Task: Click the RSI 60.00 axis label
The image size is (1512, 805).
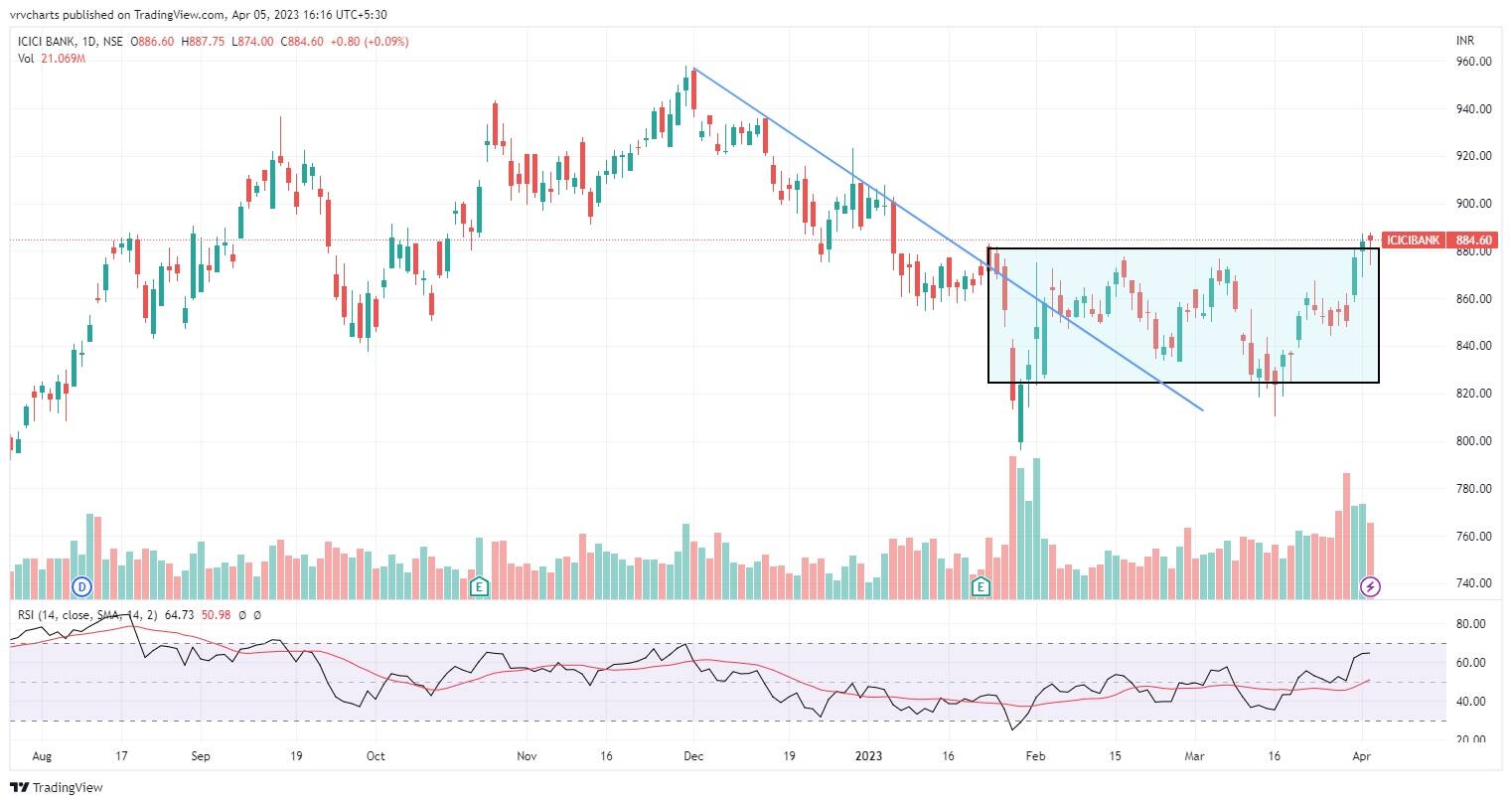Action: [1470, 663]
